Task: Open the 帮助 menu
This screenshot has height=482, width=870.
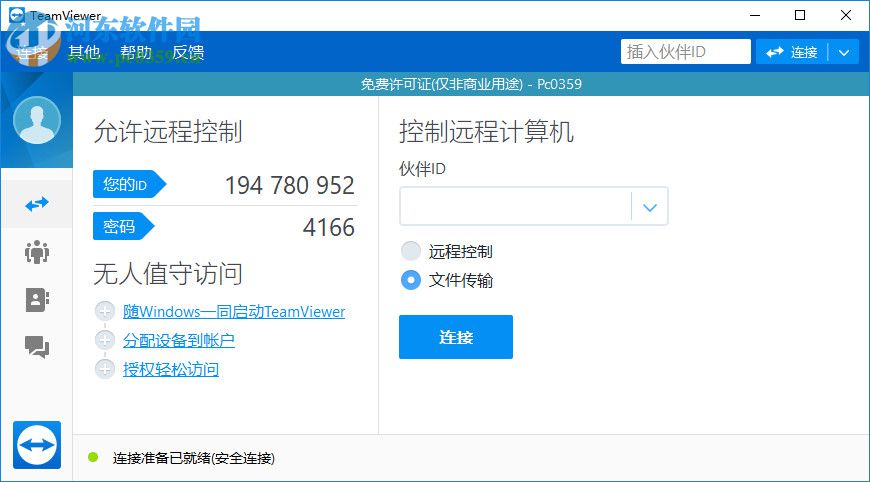Action: pos(136,52)
